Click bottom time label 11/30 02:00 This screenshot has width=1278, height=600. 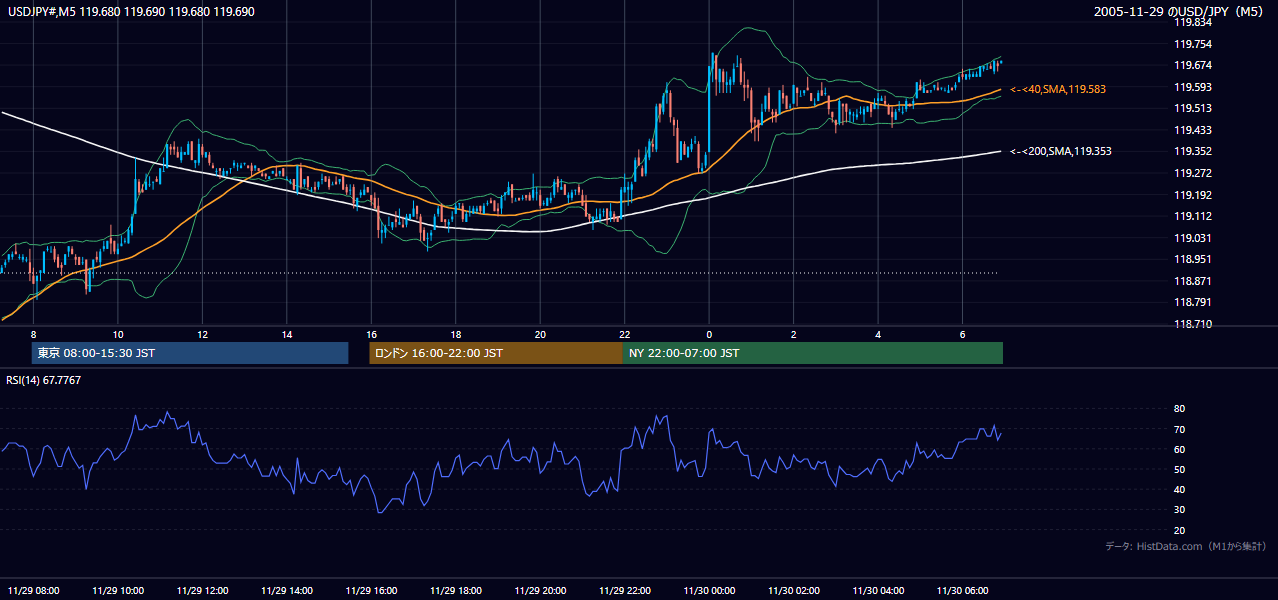tap(793, 590)
